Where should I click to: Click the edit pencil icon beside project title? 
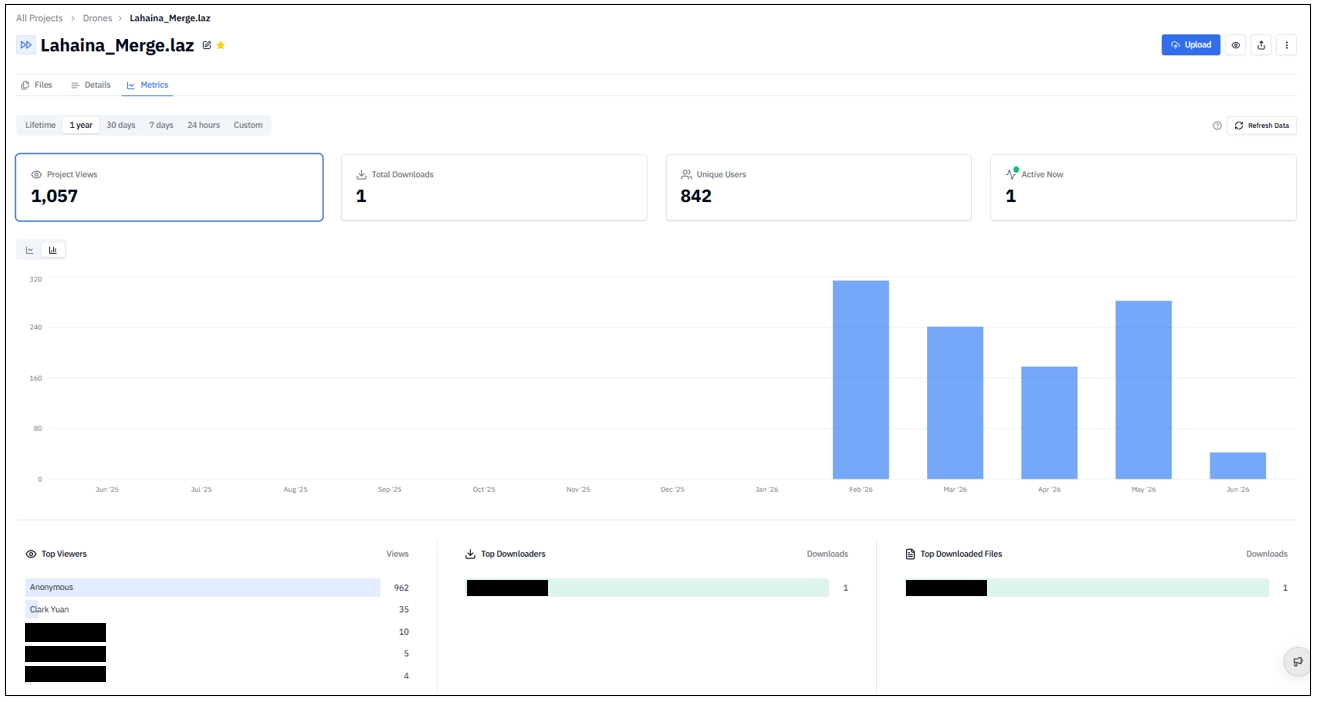pos(207,45)
